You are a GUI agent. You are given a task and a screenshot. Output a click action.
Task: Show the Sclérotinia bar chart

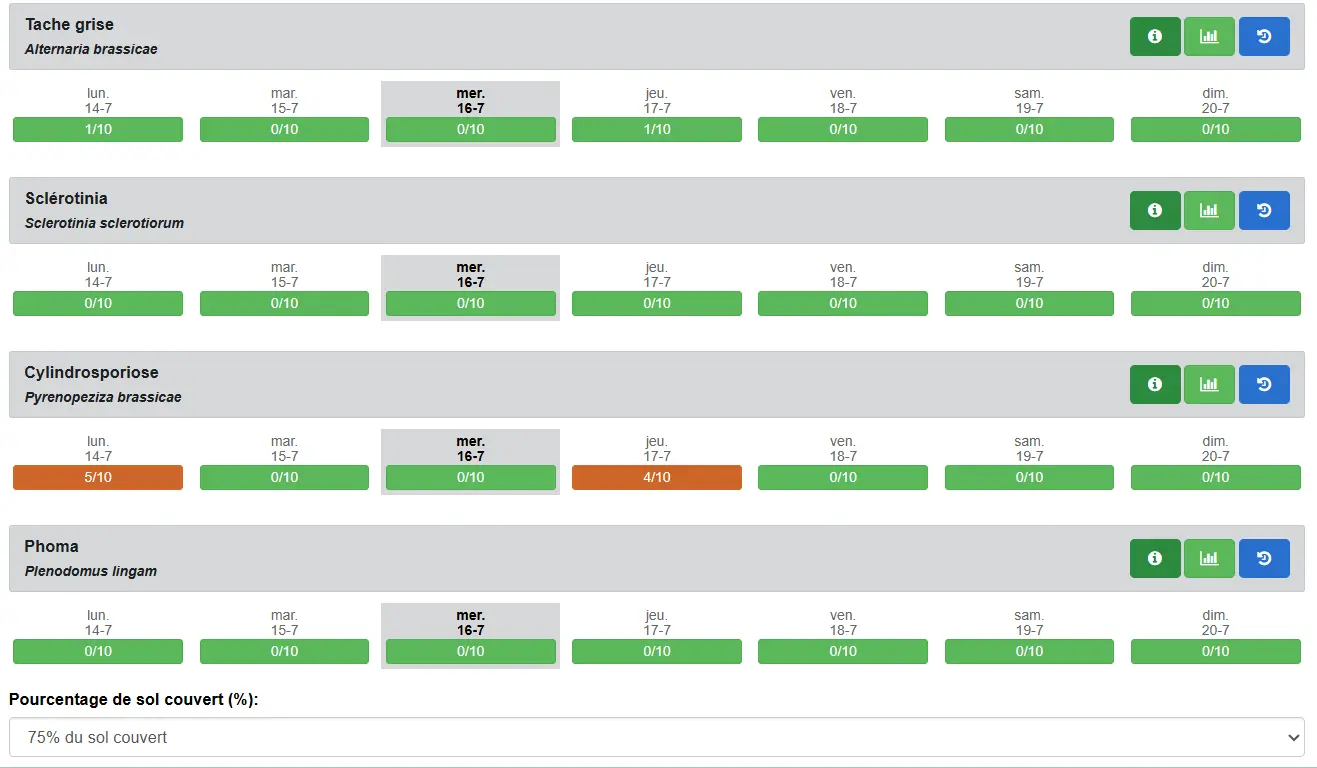(x=1209, y=211)
